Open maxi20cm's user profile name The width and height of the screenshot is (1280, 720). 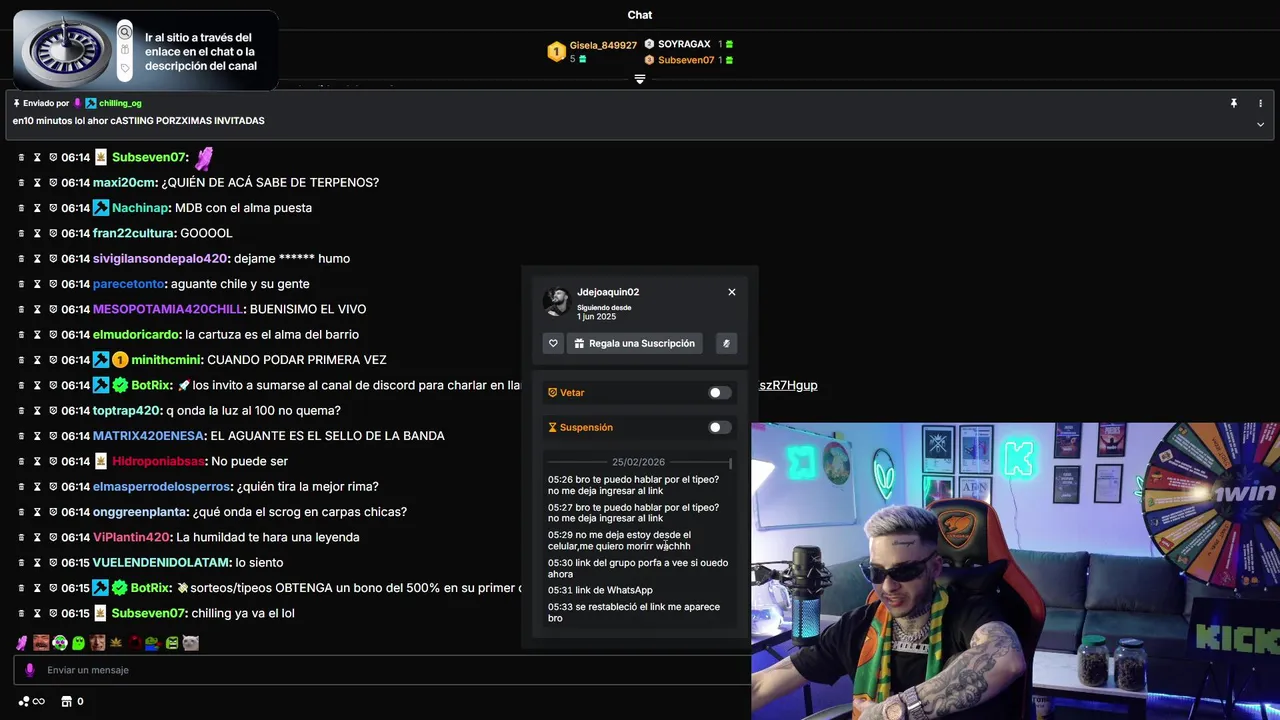pos(124,183)
